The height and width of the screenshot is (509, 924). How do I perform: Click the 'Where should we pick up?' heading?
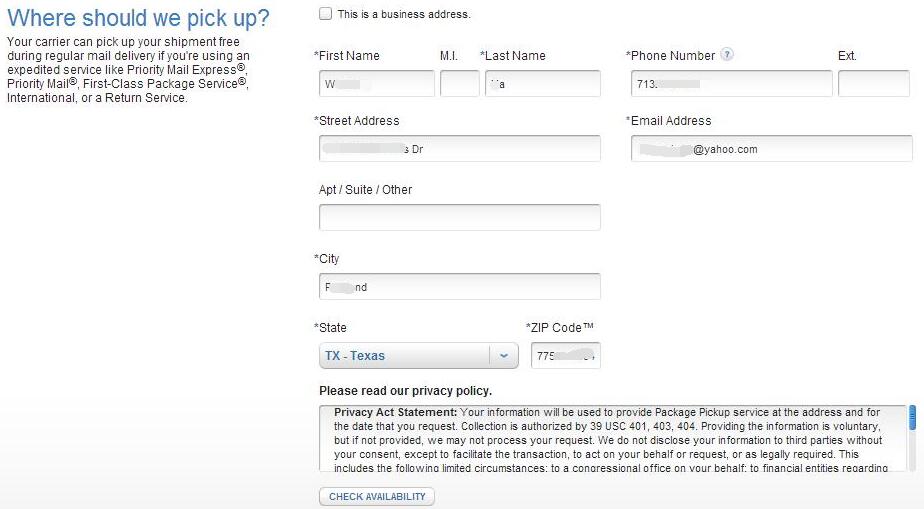[138, 18]
